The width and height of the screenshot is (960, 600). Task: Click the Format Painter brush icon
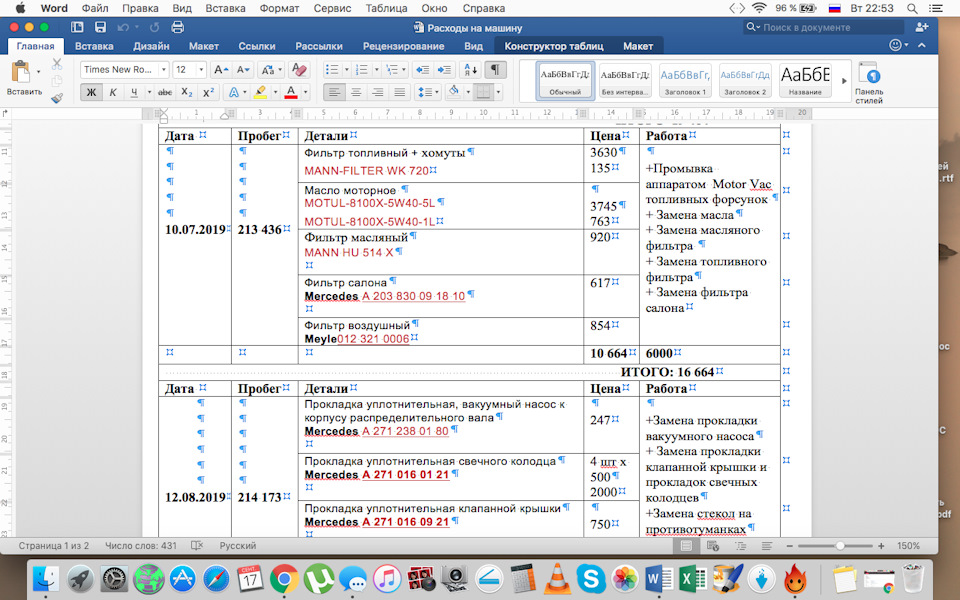tap(57, 98)
